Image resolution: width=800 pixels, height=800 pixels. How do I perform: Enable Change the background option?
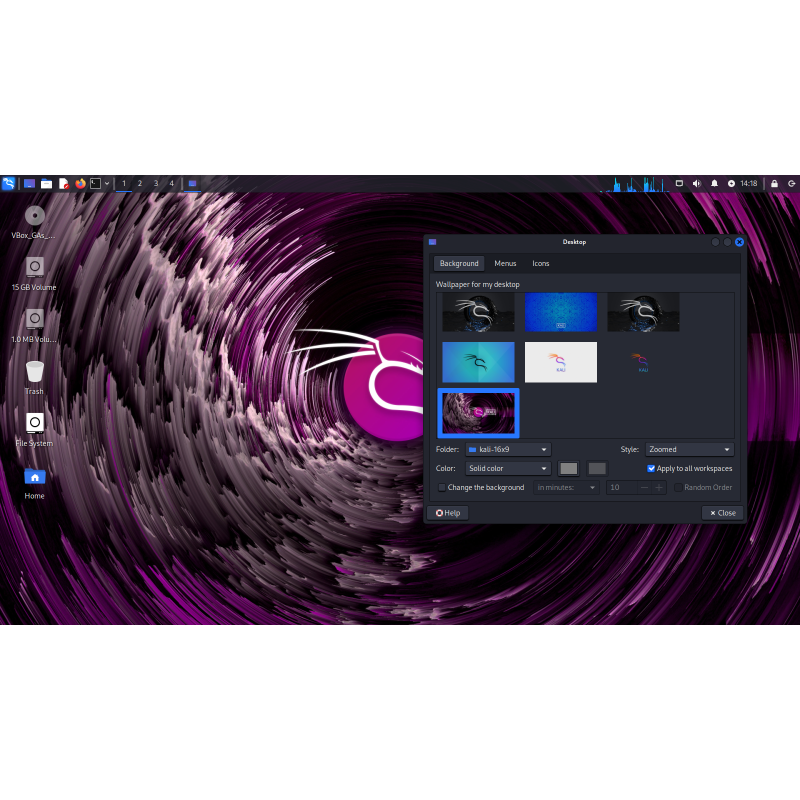442,487
